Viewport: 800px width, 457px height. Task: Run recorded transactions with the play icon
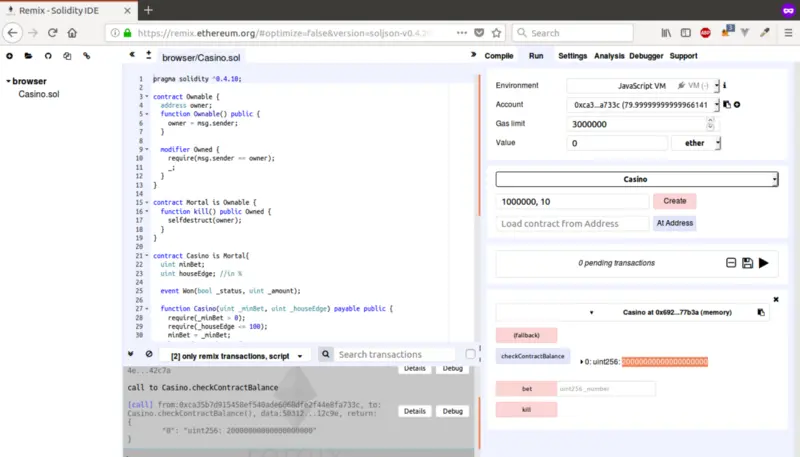pos(764,263)
